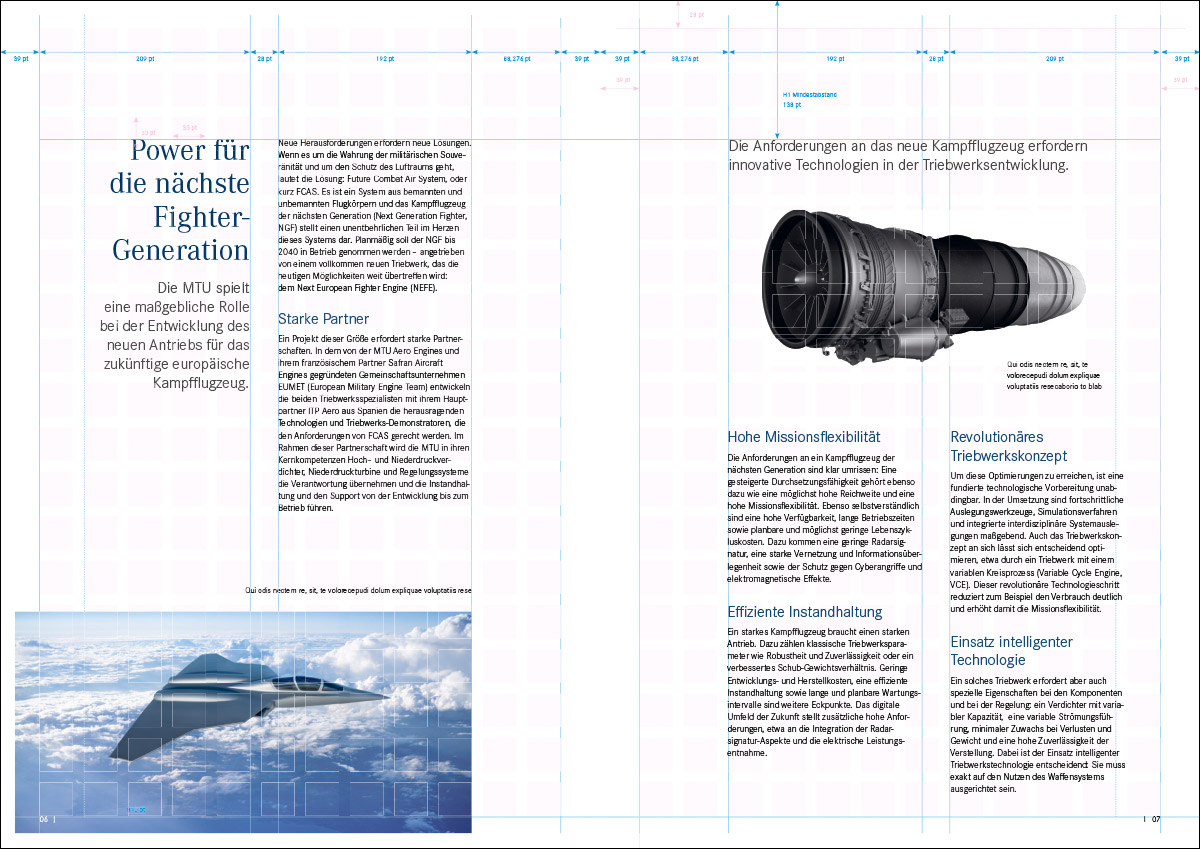Select the "Revolutionäres Triebwerkskonzept" heading
The image size is (1200, 849).
coord(1009,446)
